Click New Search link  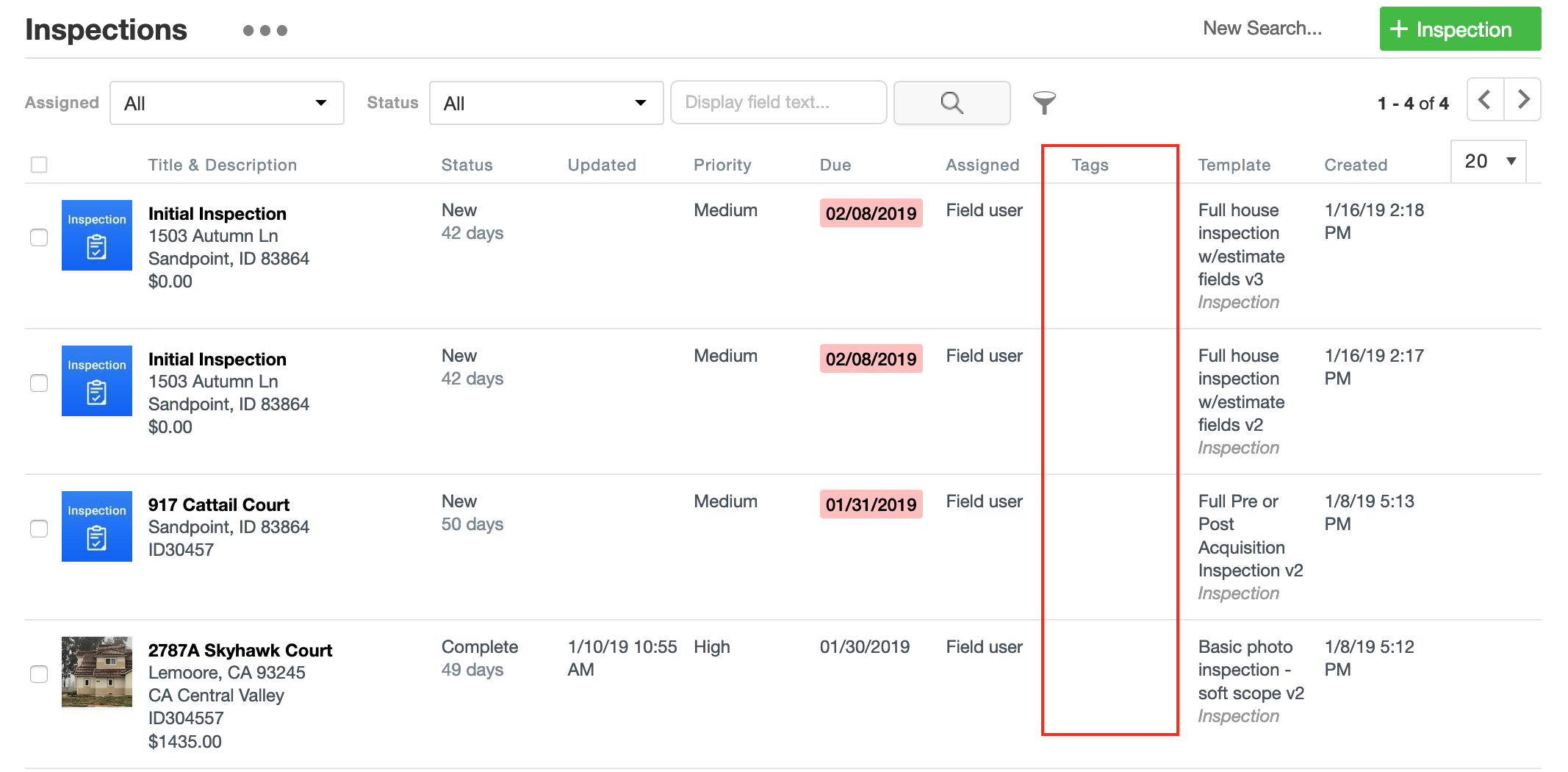click(x=1262, y=28)
